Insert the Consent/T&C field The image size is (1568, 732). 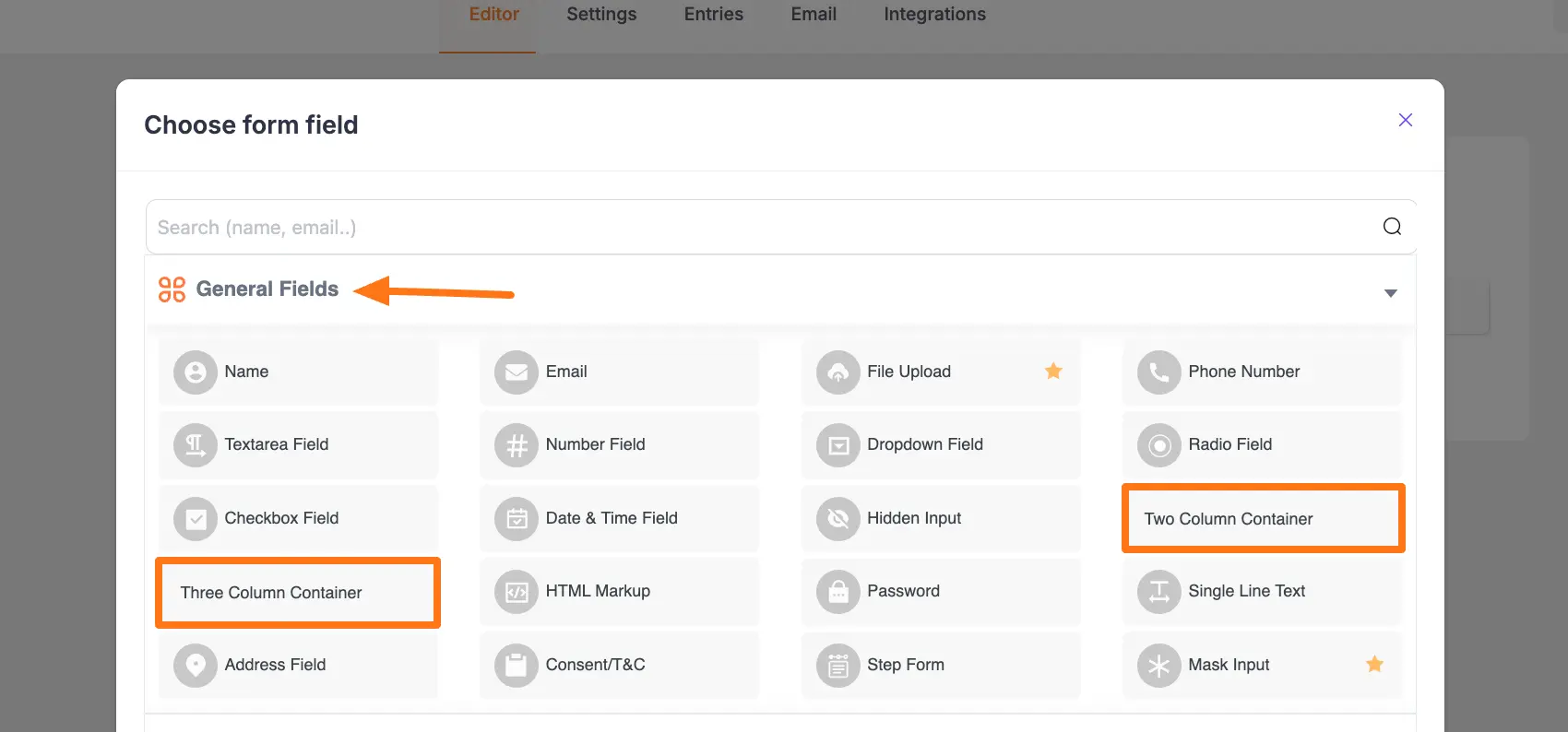(595, 665)
